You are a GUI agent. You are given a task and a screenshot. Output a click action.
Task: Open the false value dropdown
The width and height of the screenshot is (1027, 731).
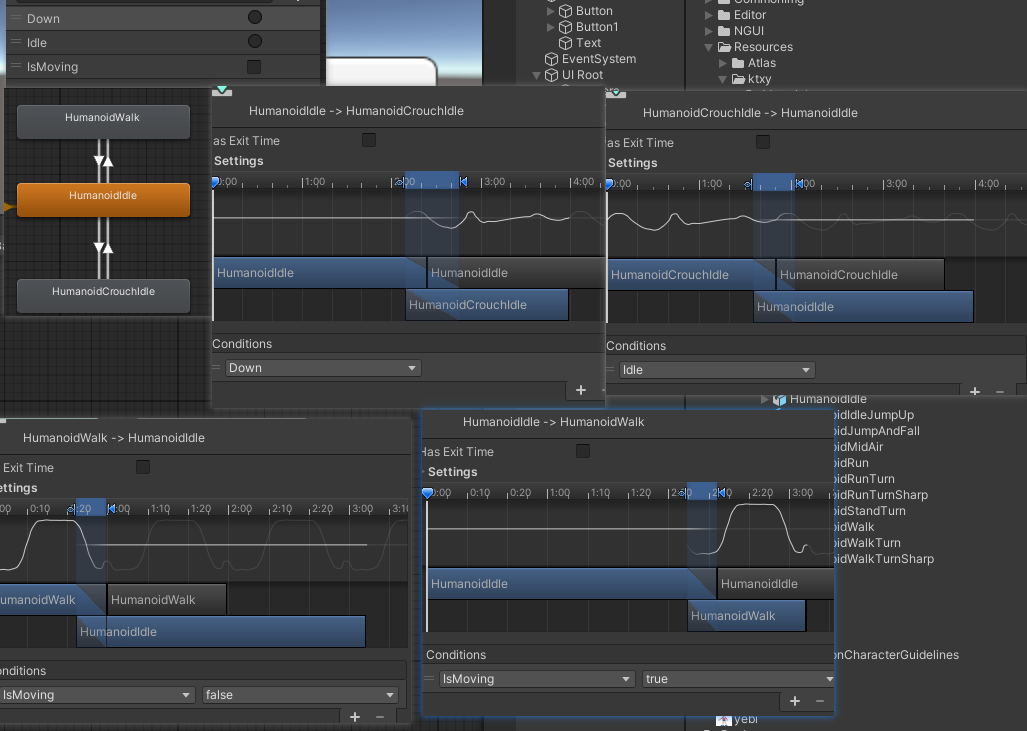[300, 695]
